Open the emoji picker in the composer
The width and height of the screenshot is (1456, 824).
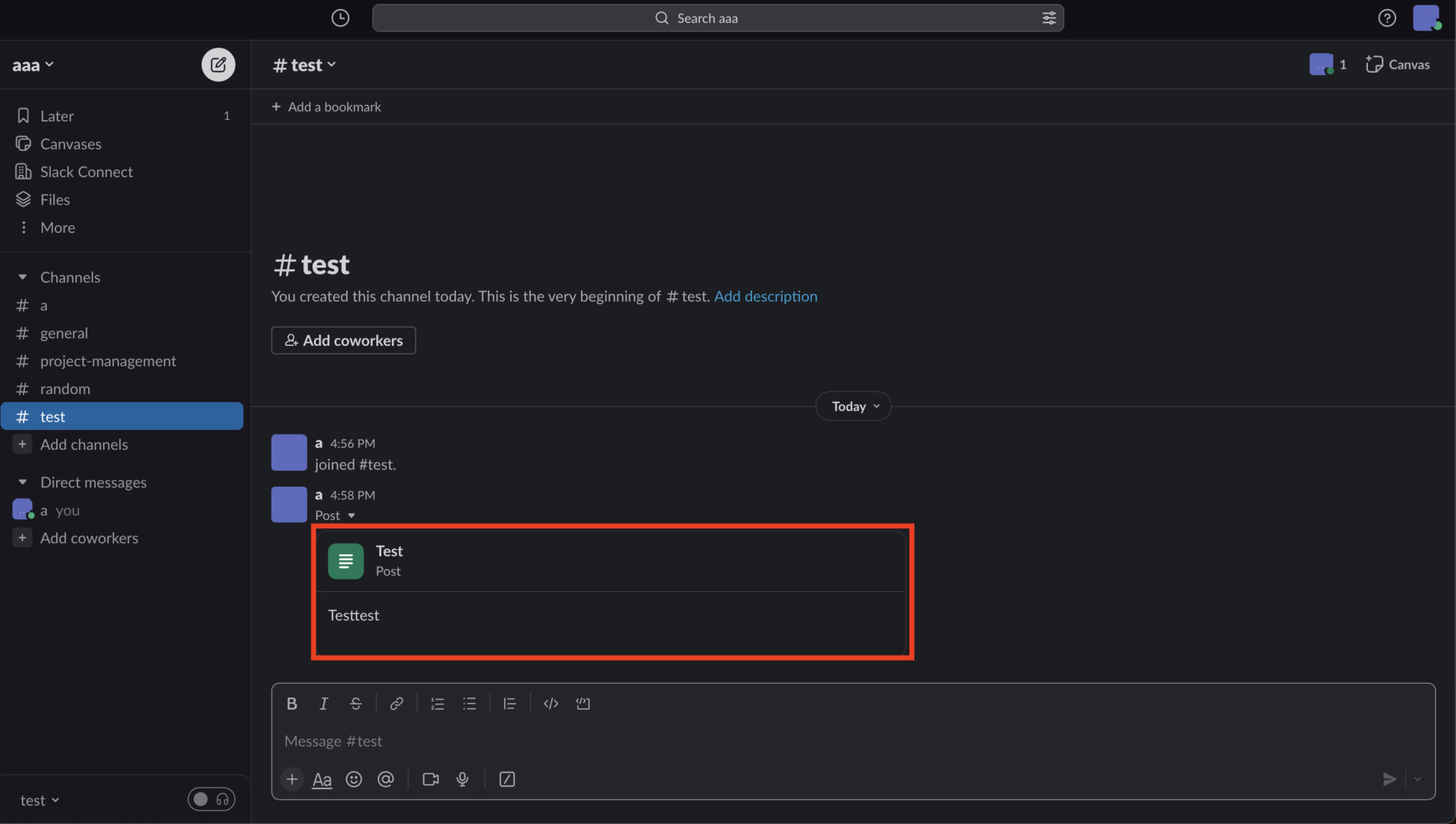pos(354,779)
